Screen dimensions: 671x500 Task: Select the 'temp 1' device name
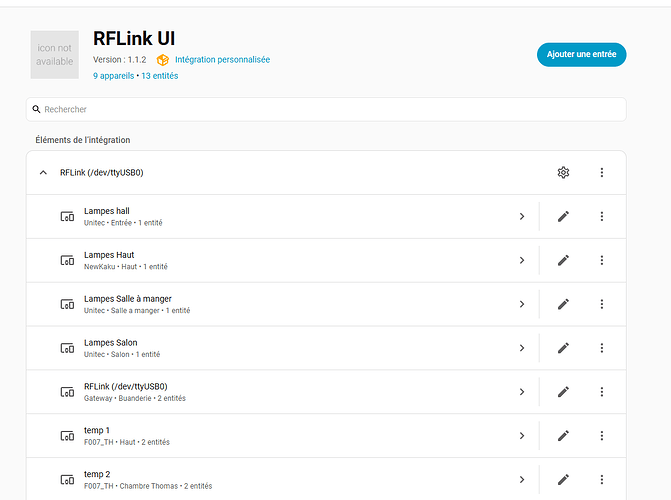click(97, 431)
